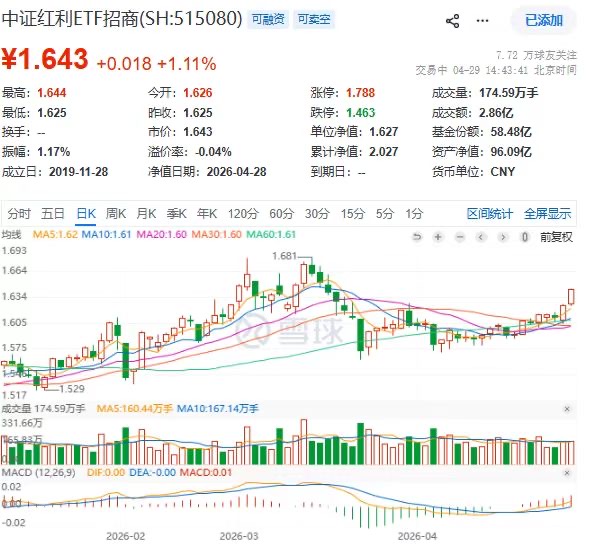Screen dimensions: 595x545
Task: Click the current price ¥1.643
Action: click(x=45, y=59)
